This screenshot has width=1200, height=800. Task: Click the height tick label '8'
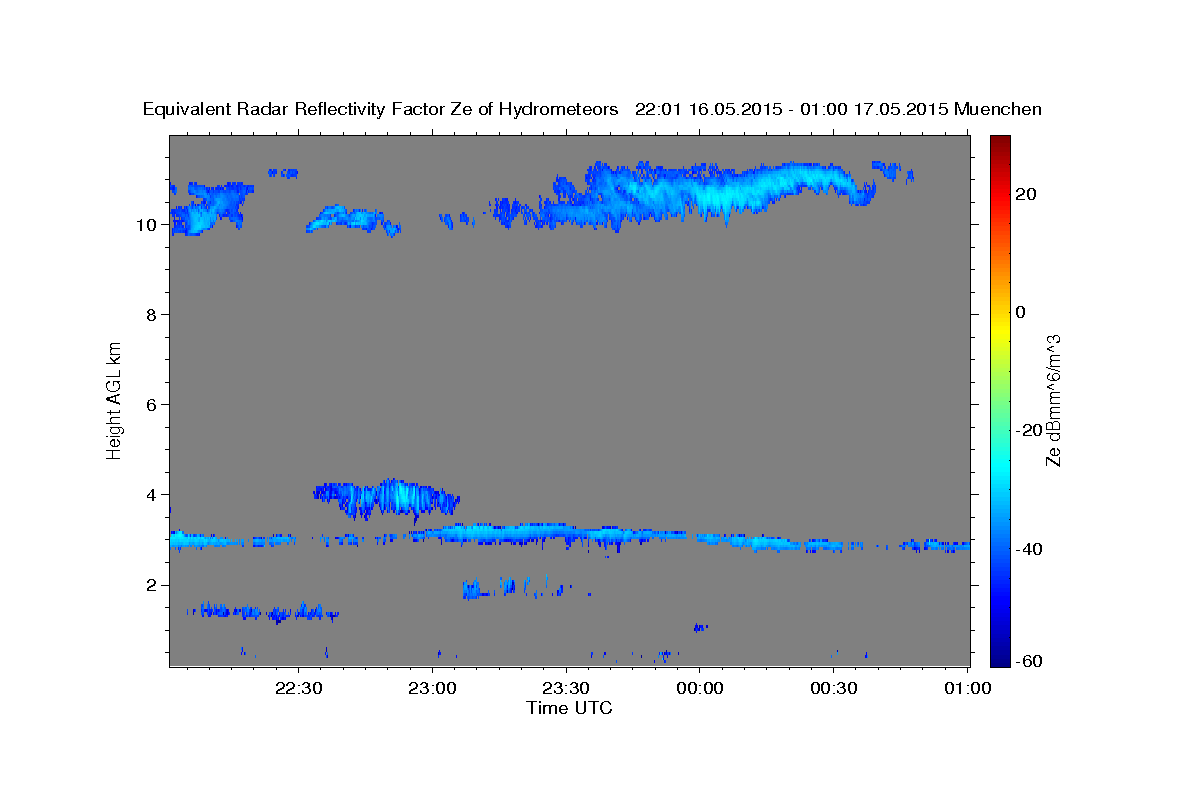click(151, 315)
